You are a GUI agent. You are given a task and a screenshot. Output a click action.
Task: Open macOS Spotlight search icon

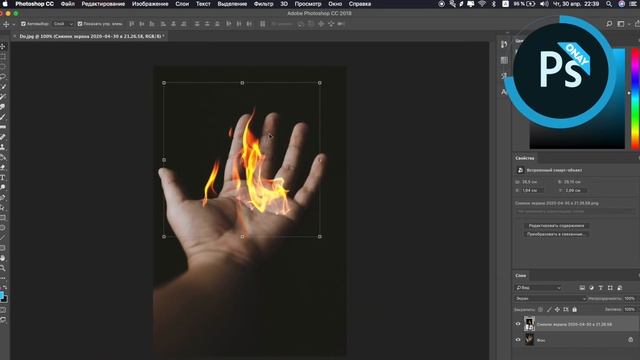coord(609,4)
